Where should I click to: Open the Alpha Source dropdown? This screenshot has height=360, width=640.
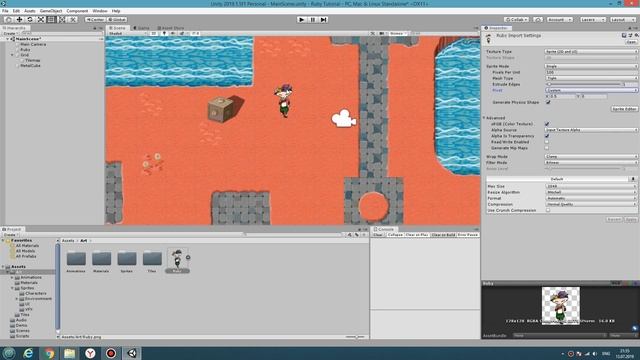591,130
